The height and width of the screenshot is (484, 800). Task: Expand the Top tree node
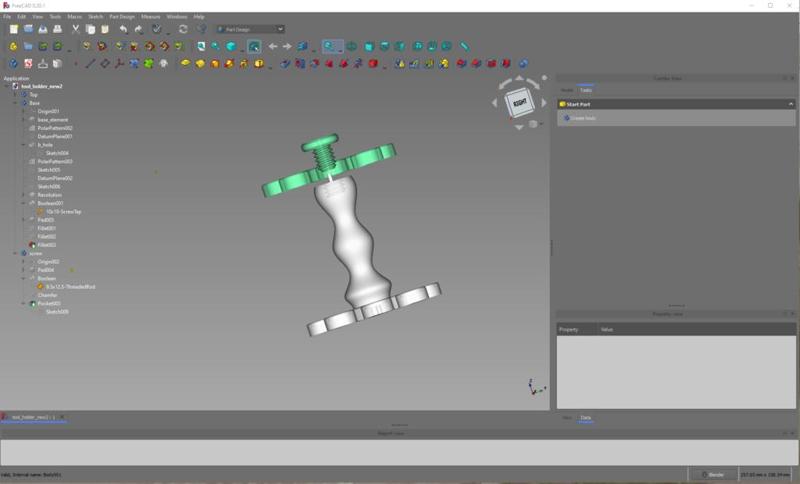pyautogui.click(x=15, y=95)
